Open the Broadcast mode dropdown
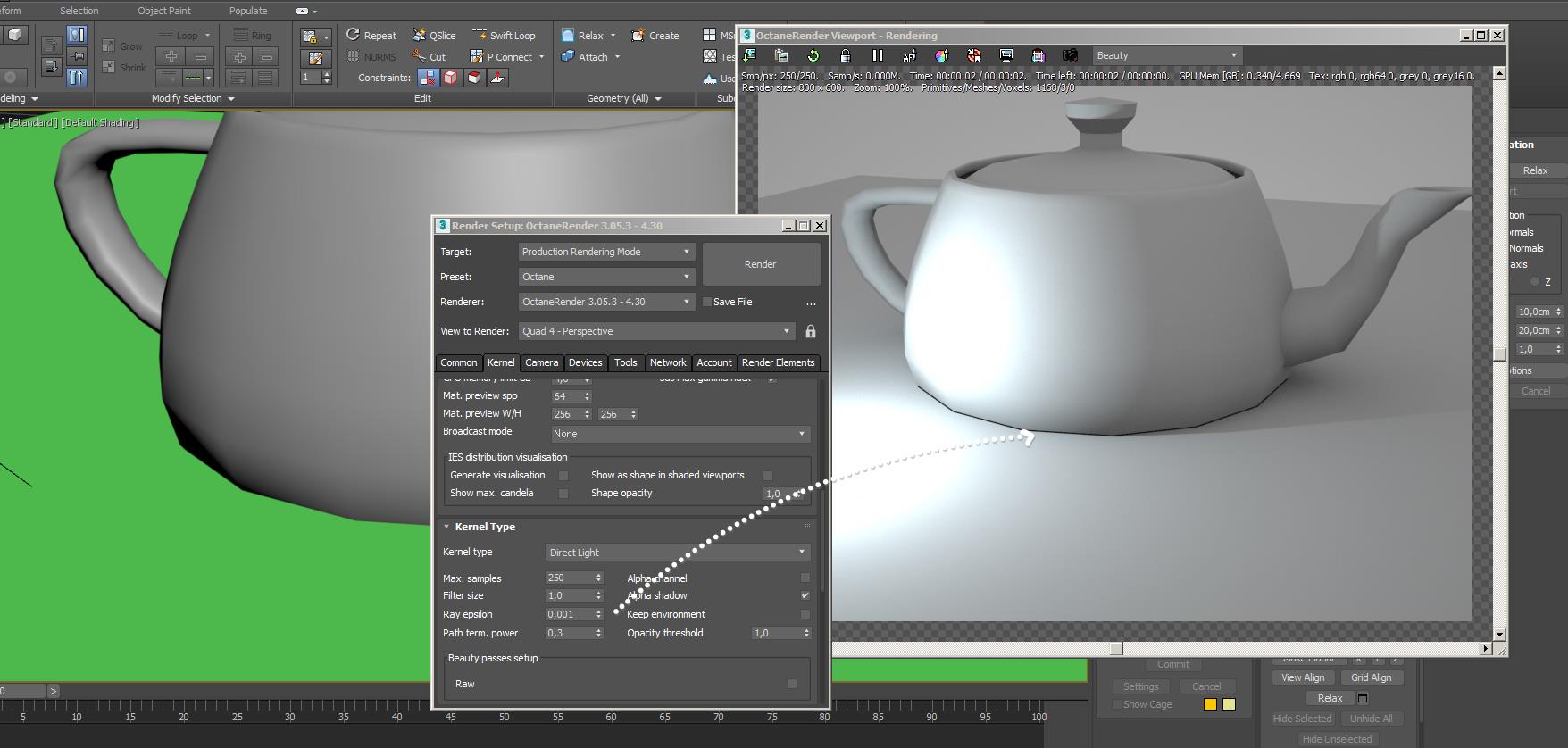This screenshot has height=748, width=1568. (680, 434)
